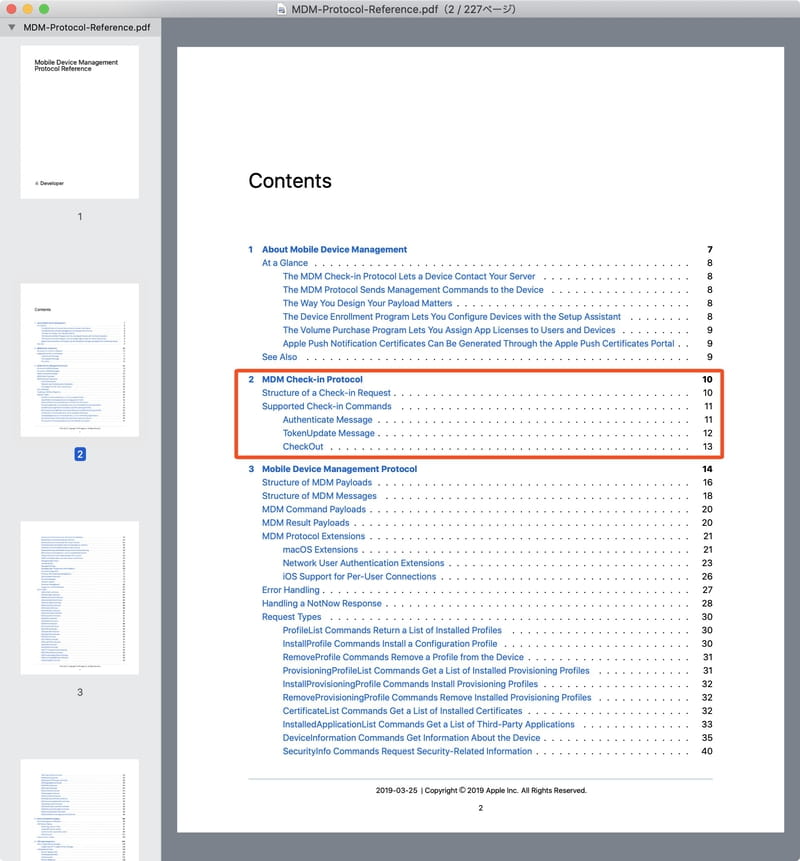Click the page label '1' under the cover thumbnail

coord(80,217)
